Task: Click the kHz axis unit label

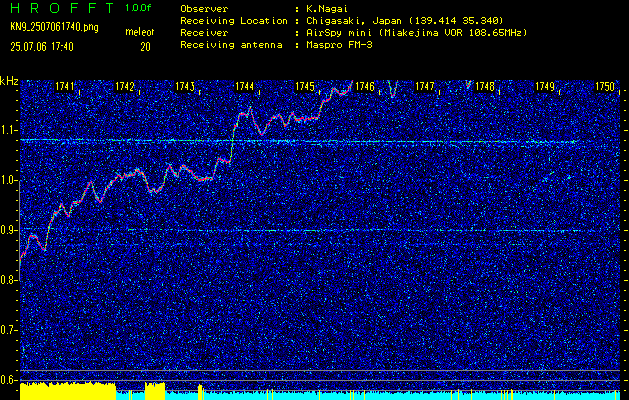Action: tap(9, 81)
